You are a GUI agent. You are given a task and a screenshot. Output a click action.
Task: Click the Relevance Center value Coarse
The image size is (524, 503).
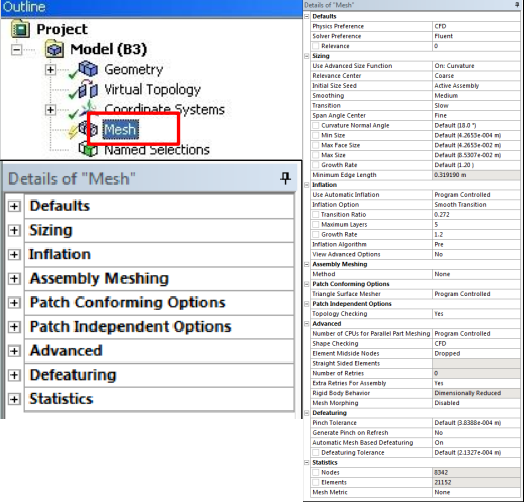tap(476, 76)
